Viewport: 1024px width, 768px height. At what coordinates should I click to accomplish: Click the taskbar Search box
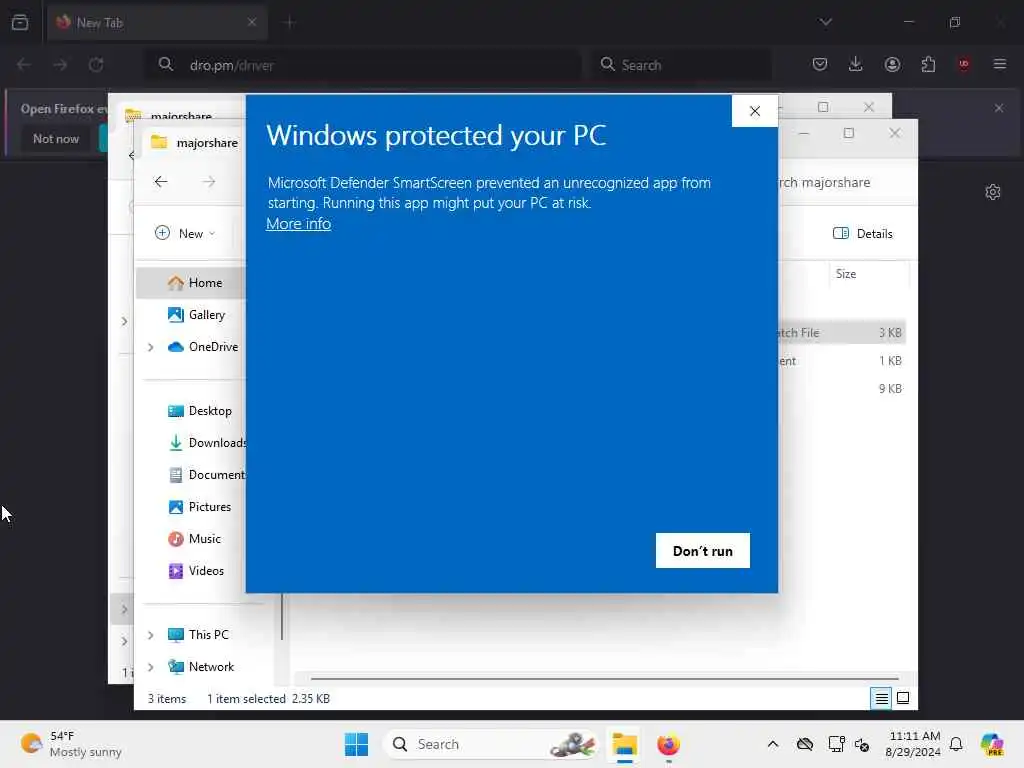tap(492, 744)
